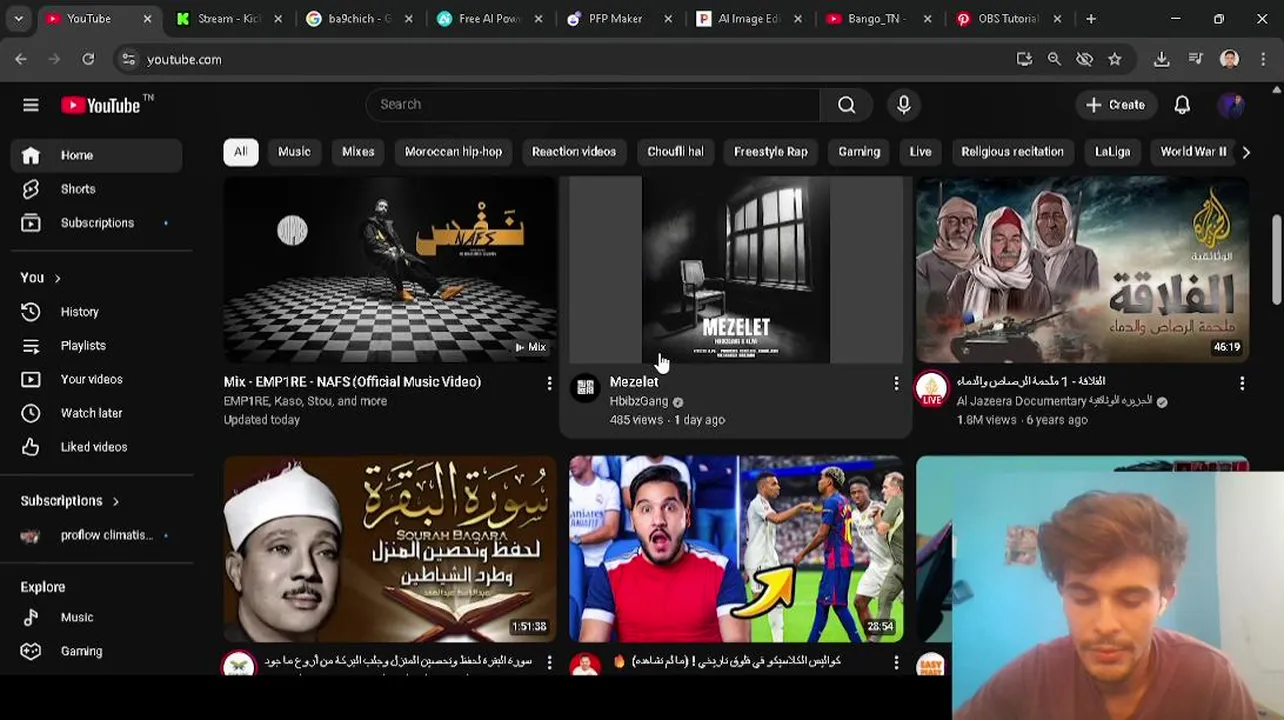Open Chrome downloads

tap(1161, 59)
